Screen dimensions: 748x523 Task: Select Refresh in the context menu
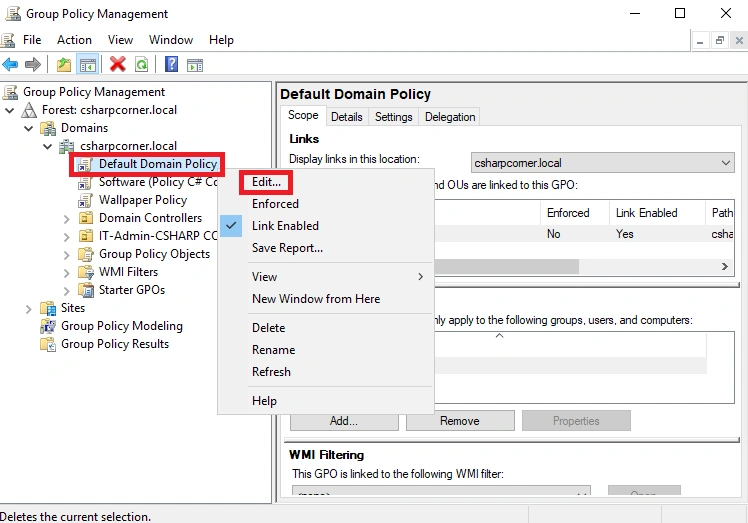click(x=271, y=372)
